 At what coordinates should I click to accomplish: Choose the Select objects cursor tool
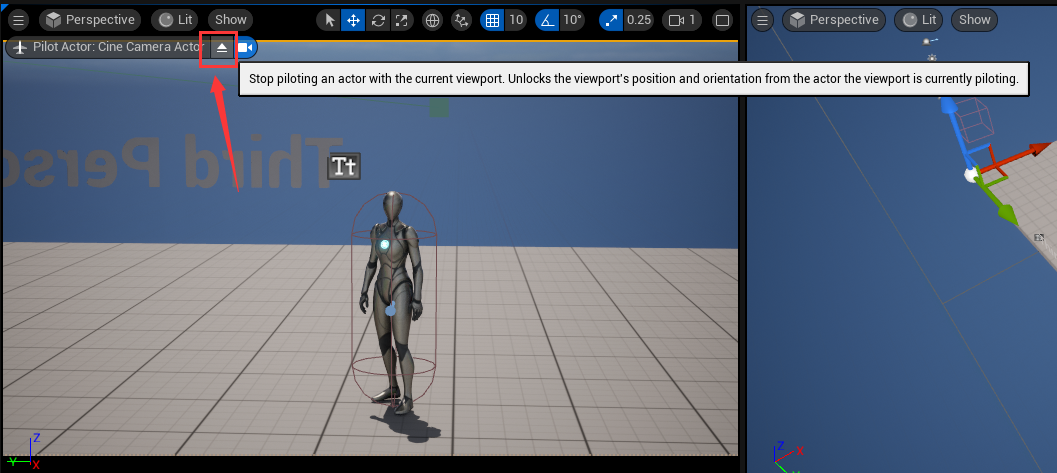(330, 20)
